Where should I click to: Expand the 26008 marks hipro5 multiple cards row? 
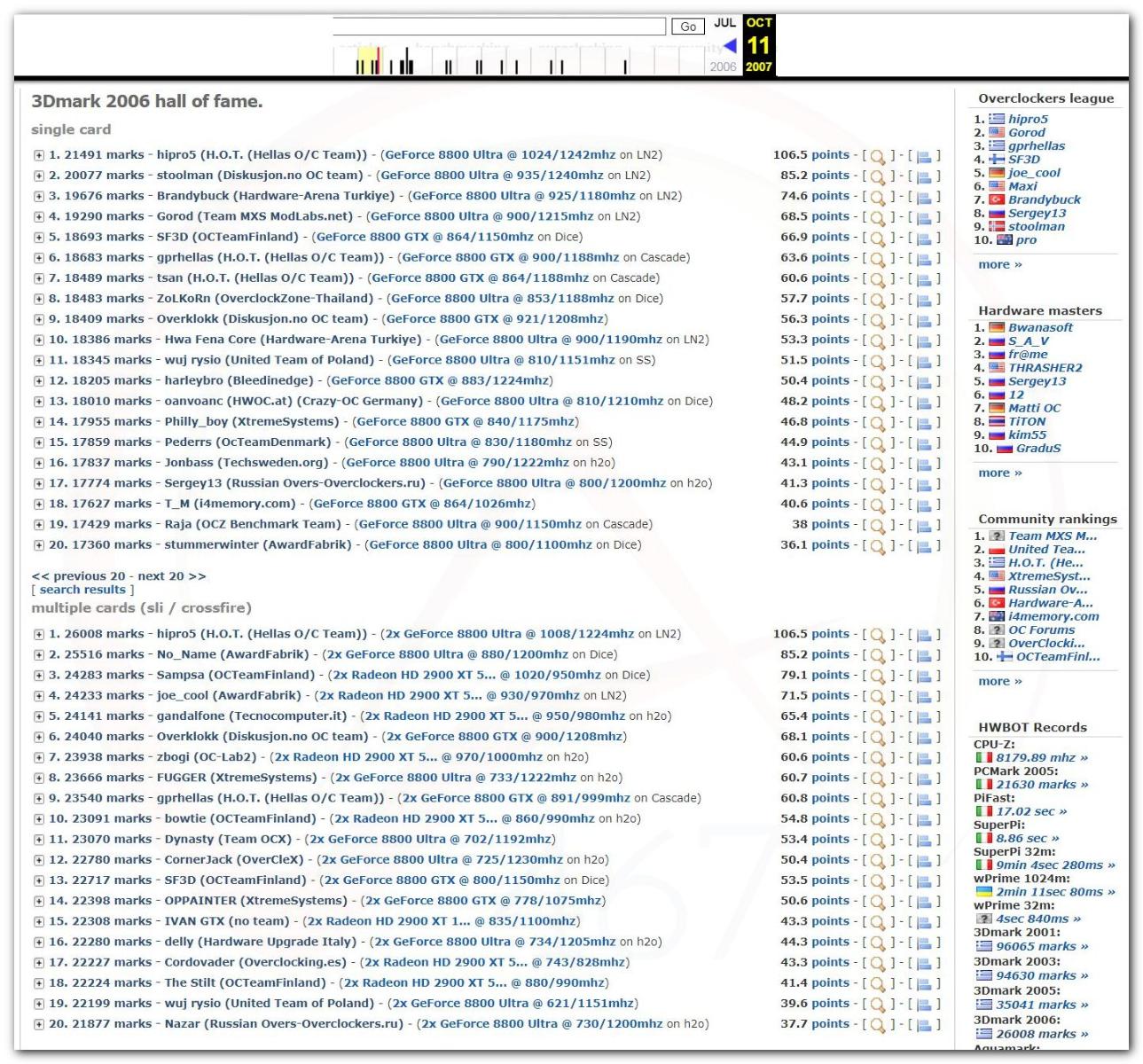pos(39,634)
